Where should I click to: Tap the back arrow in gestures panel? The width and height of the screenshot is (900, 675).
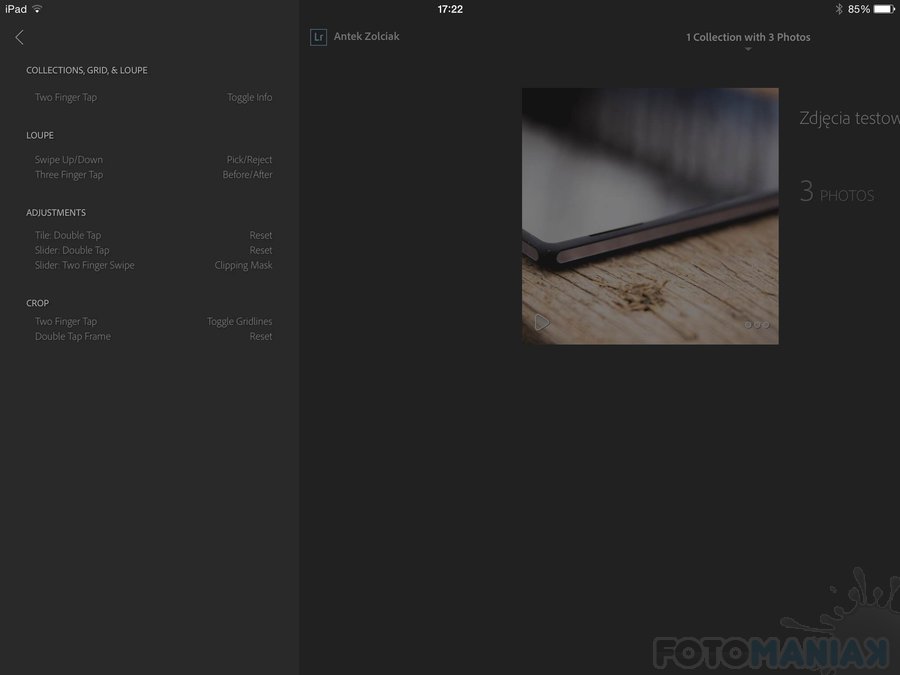point(20,37)
